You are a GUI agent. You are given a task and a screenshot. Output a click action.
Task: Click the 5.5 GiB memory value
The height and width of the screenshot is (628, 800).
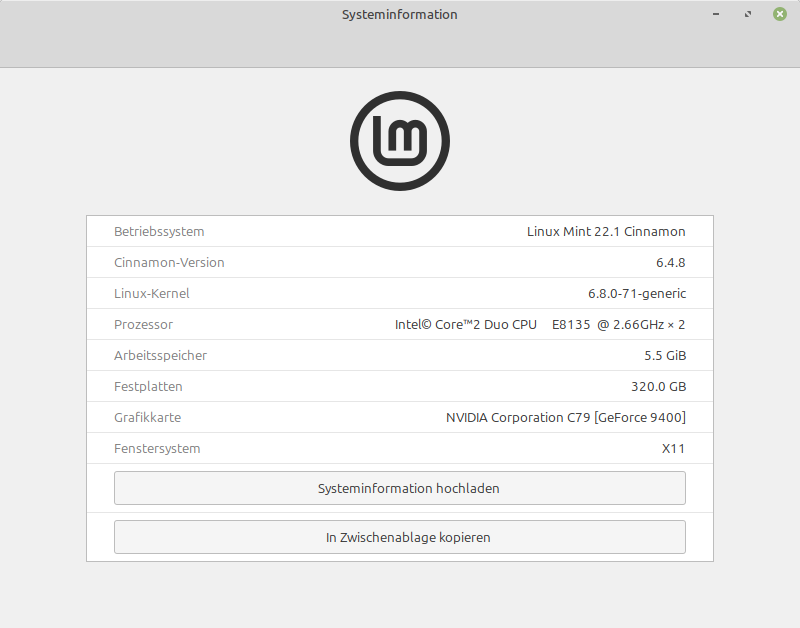pyautogui.click(x=665, y=356)
